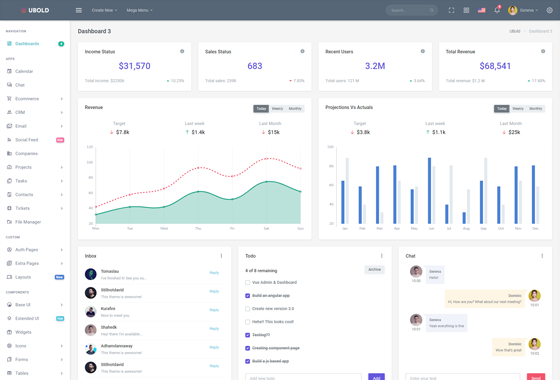This screenshot has height=380, width=560.
Task: Click the Send button in Chat
Action: coord(536,378)
